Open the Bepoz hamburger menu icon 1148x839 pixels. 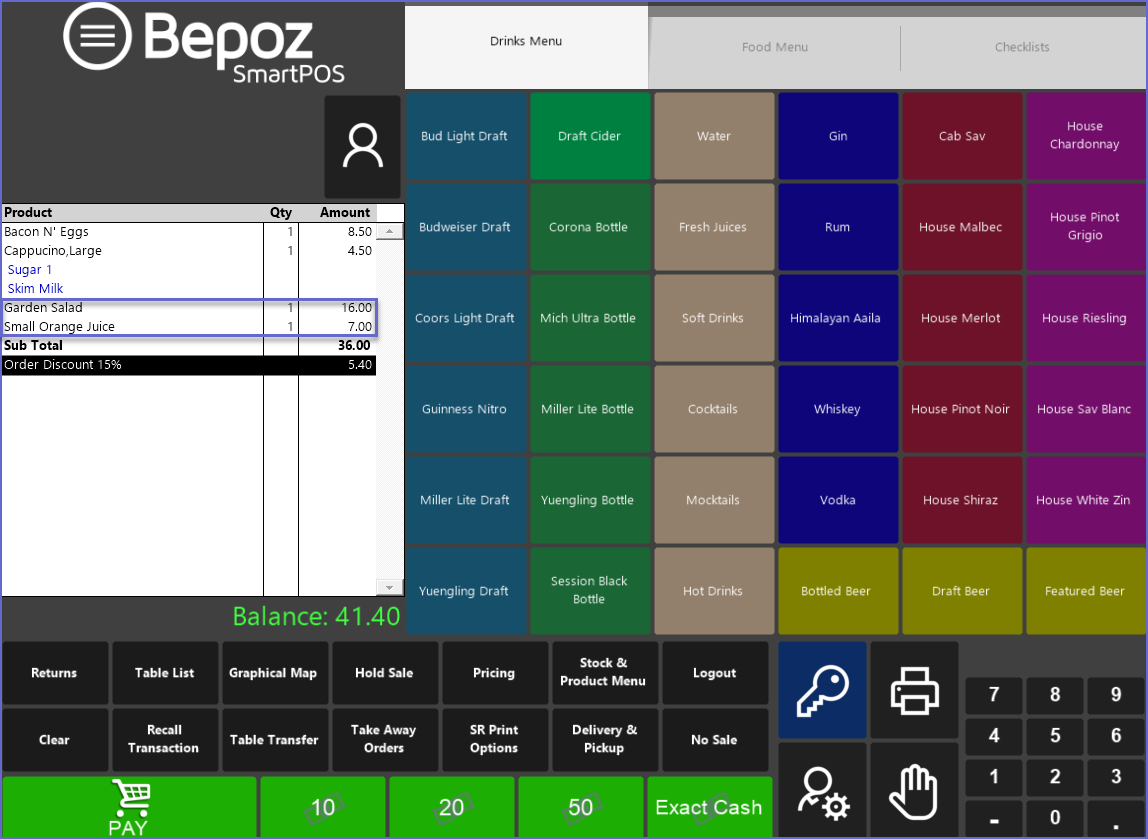97,36
